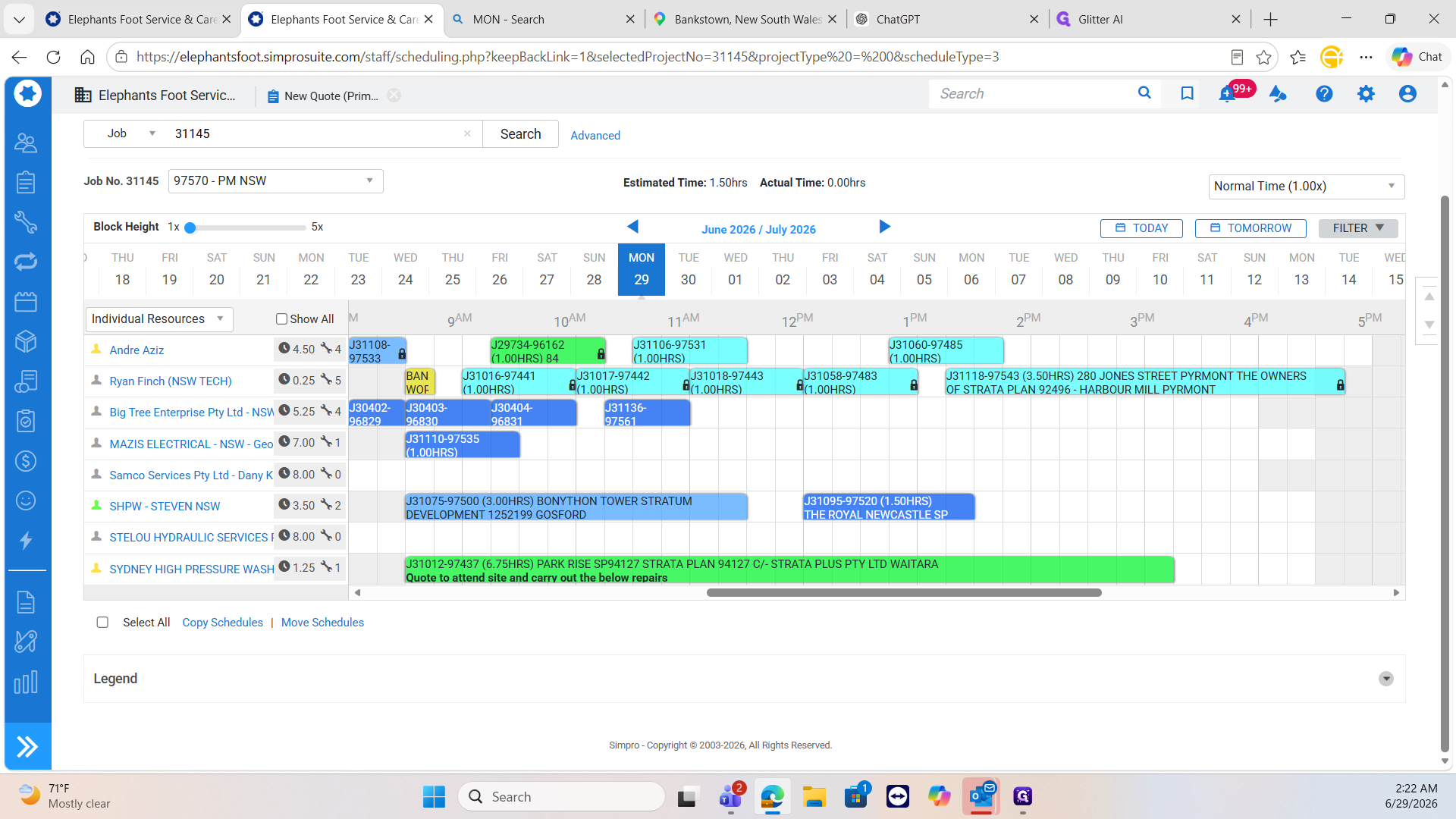The height and width of the screenshot is (819, 1456).
Task: Open the Job search type dropdown
Action: click(x=131, y=133)
